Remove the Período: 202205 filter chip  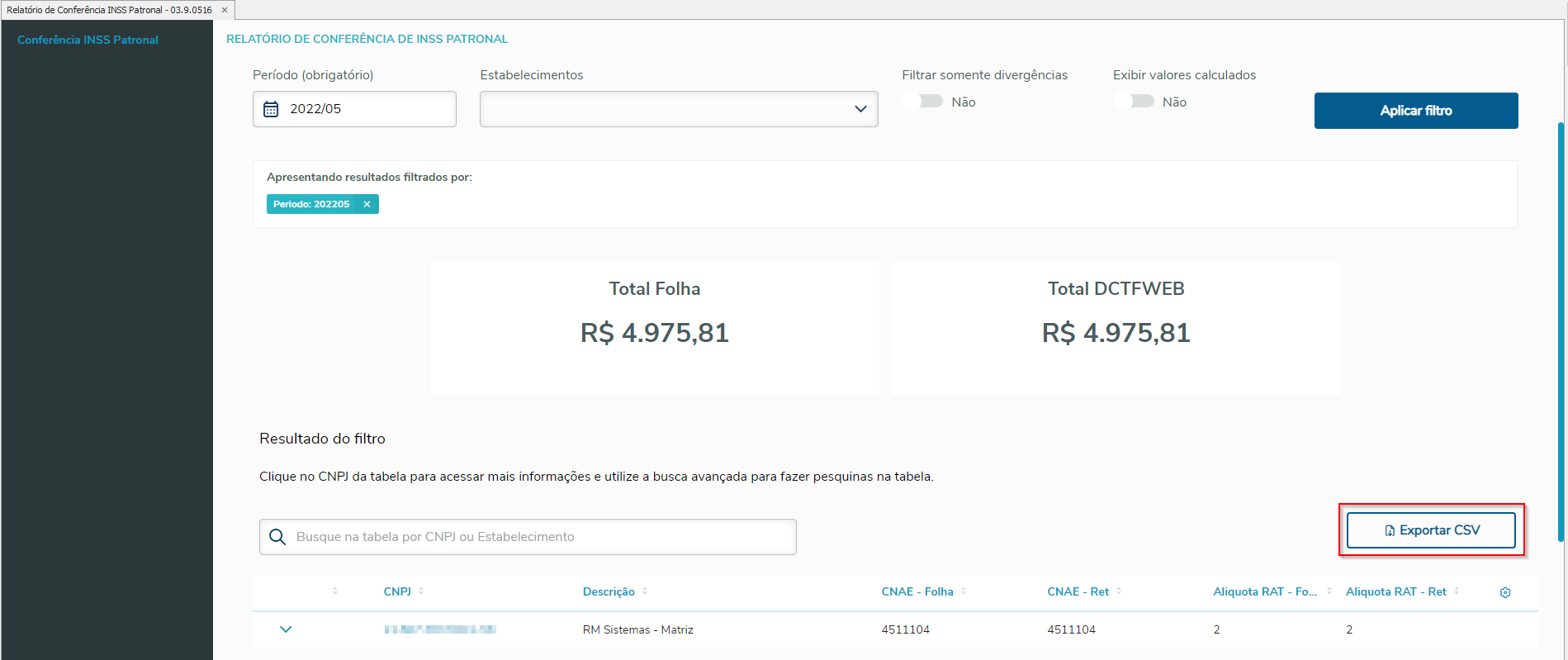click(367, 204)
